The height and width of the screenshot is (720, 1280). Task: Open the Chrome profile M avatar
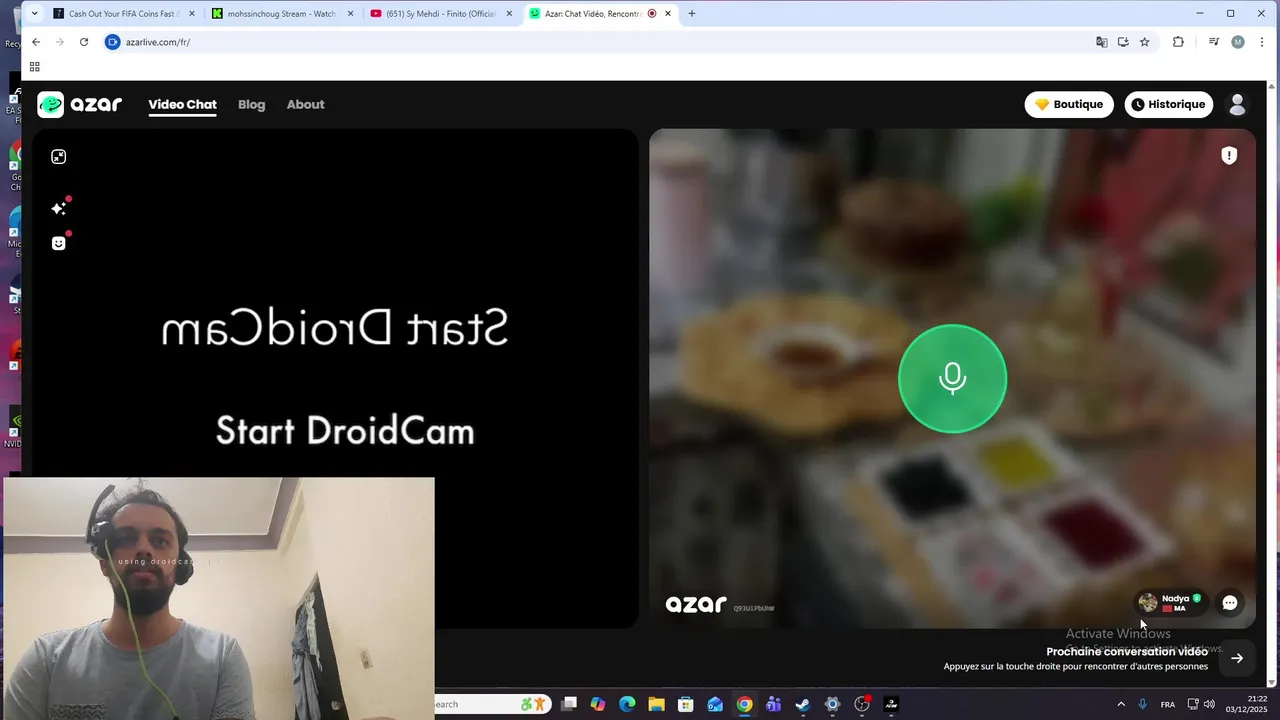pyautogui.click(x=1238, y=42)
